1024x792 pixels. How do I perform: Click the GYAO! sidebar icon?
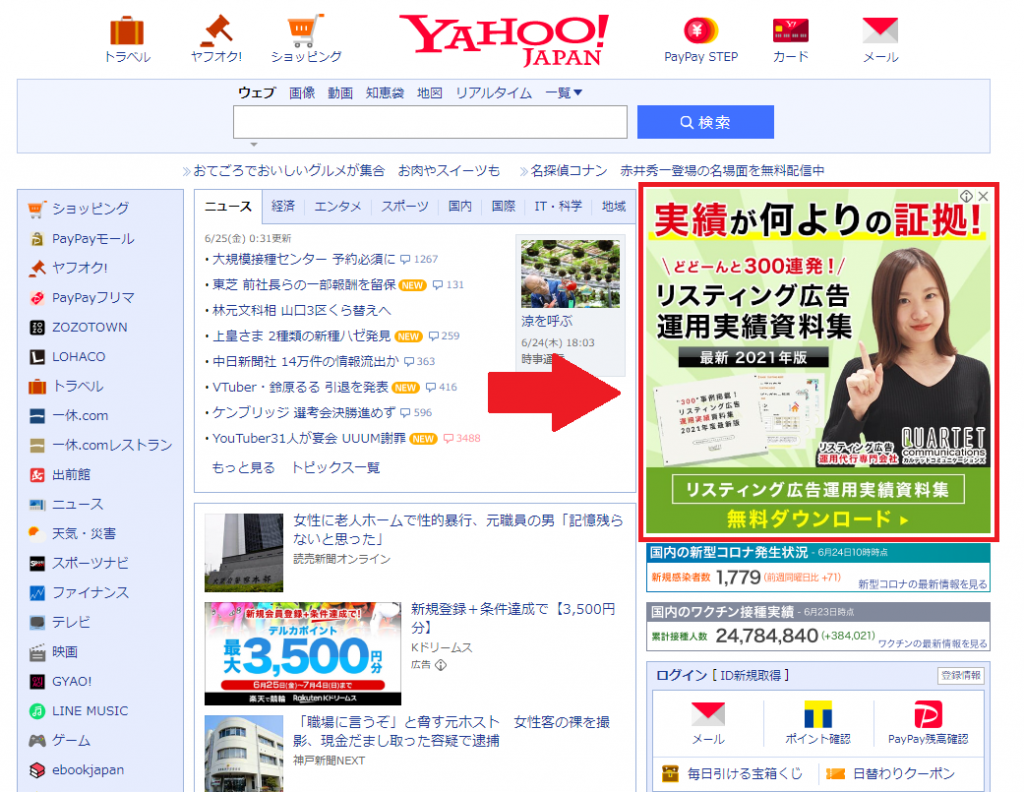click(37, 681)
